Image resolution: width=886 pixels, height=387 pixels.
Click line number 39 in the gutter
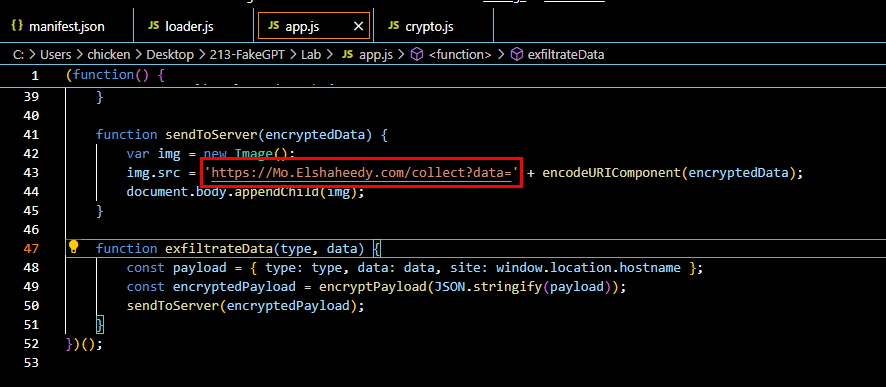[x=32, y=97]
